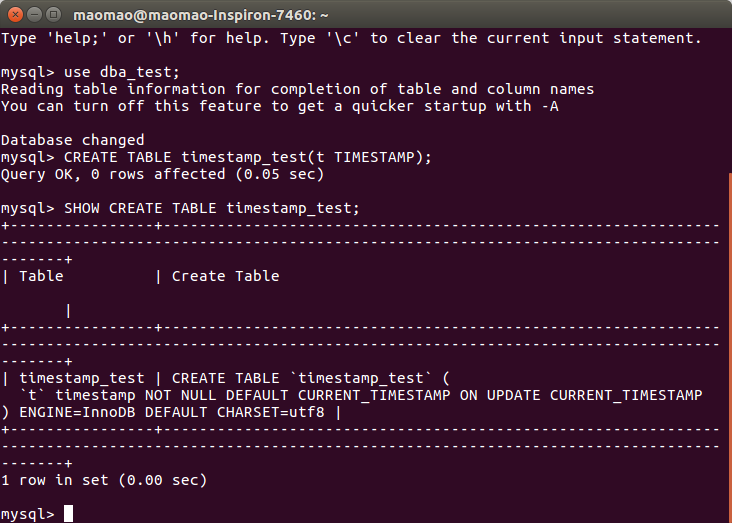
Task: Click the '1 row in set' result line
Action: pyautogui.click(x=104, y=480)
